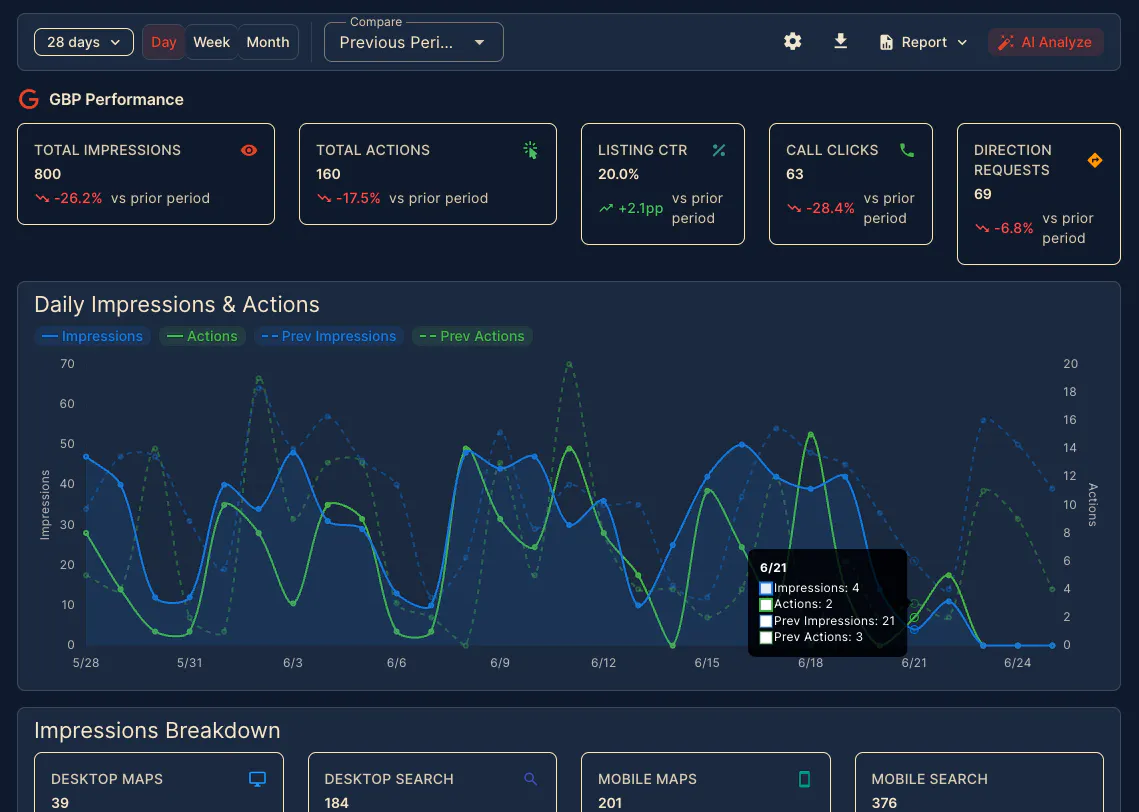Image resolution: width=1139 pixels, height=812 pixels.
Task: Click the Mobile Search breakdown card
Action: [x=979, y=782]
